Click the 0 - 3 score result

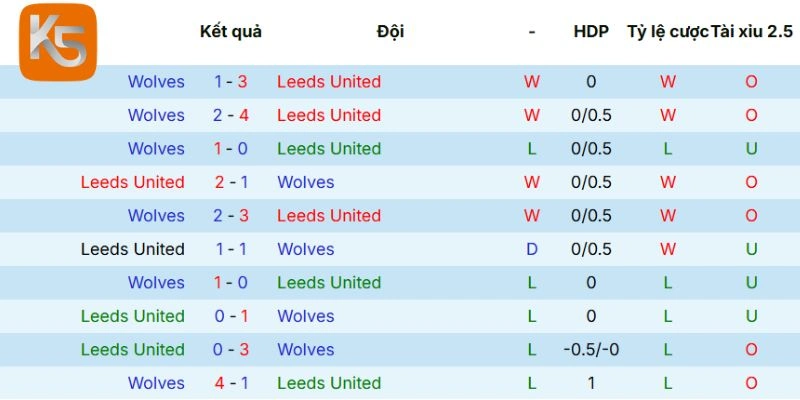(x=231, y=350)
